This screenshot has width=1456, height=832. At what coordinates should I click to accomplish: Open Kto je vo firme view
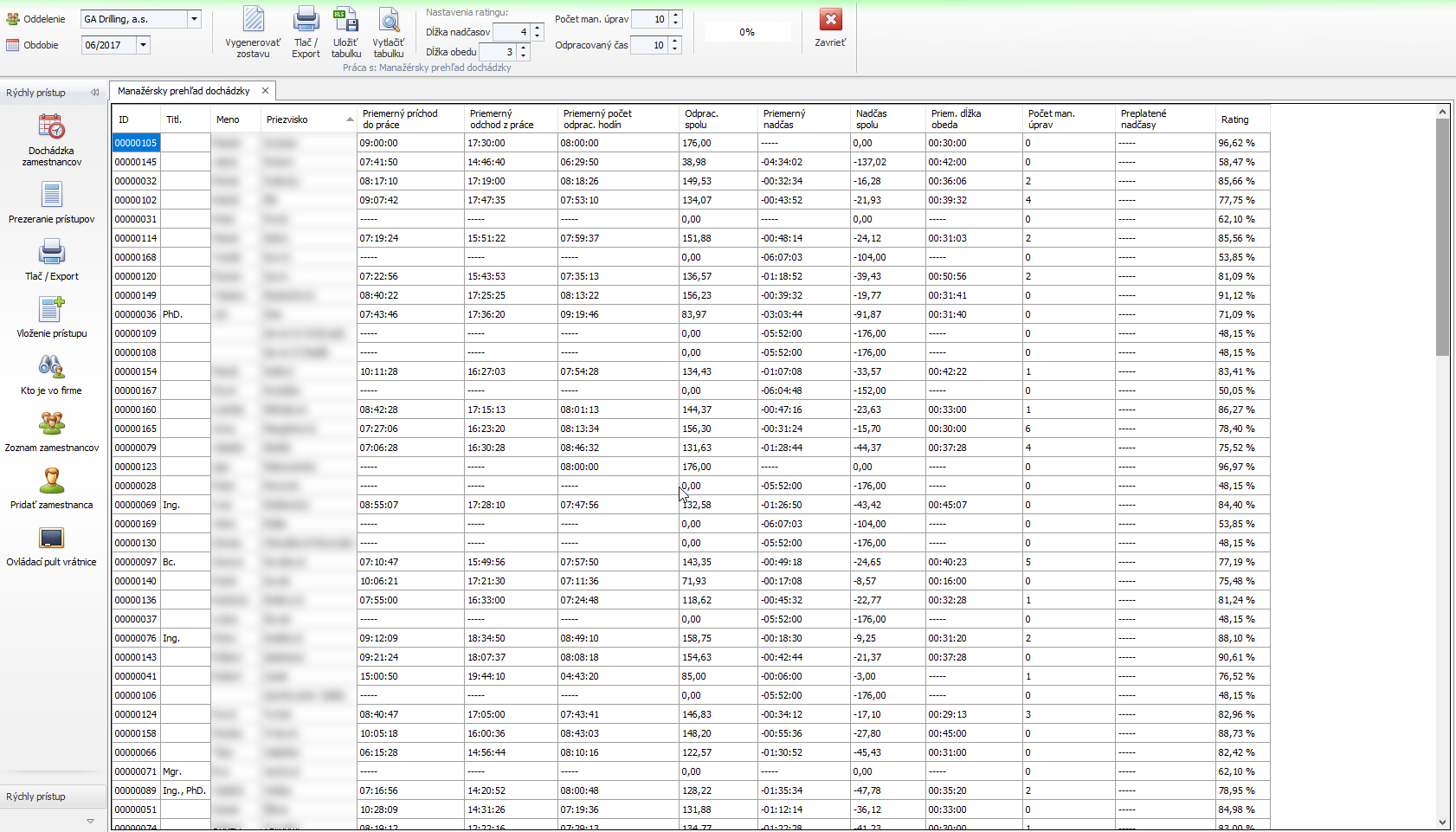click(x=51, y=374)
